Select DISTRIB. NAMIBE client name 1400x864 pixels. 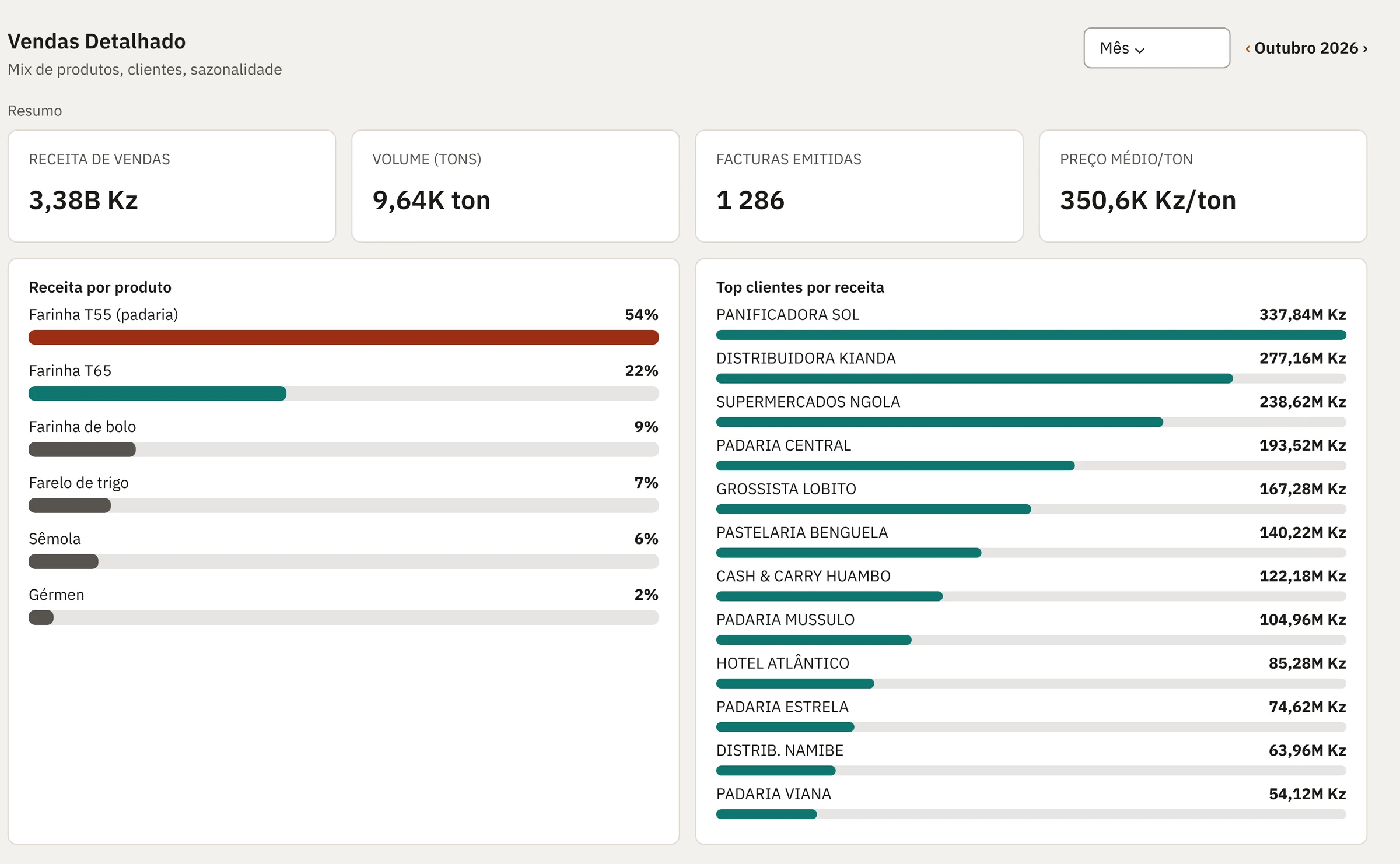click(779, 750)
